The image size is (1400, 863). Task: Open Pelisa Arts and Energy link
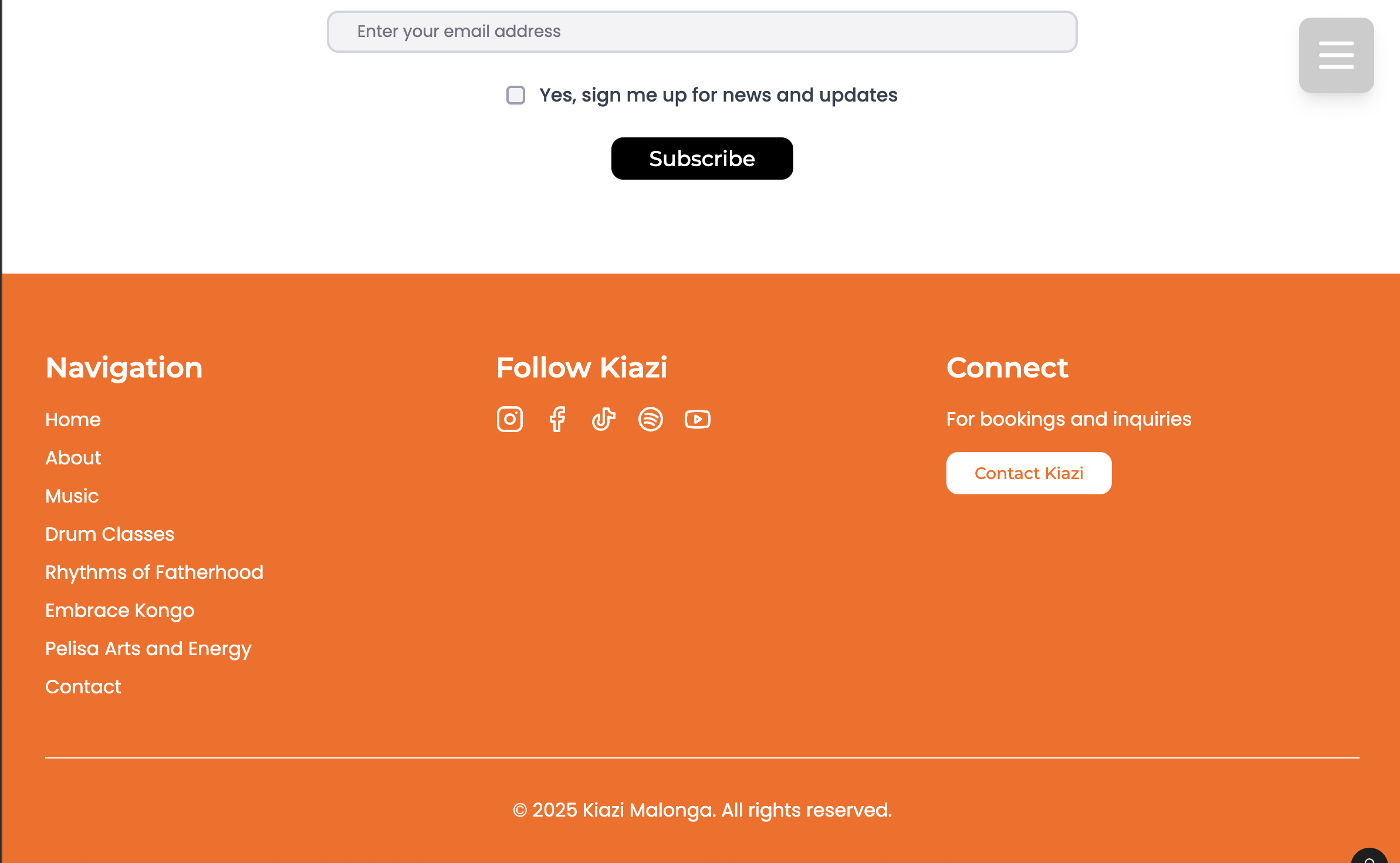148,649
